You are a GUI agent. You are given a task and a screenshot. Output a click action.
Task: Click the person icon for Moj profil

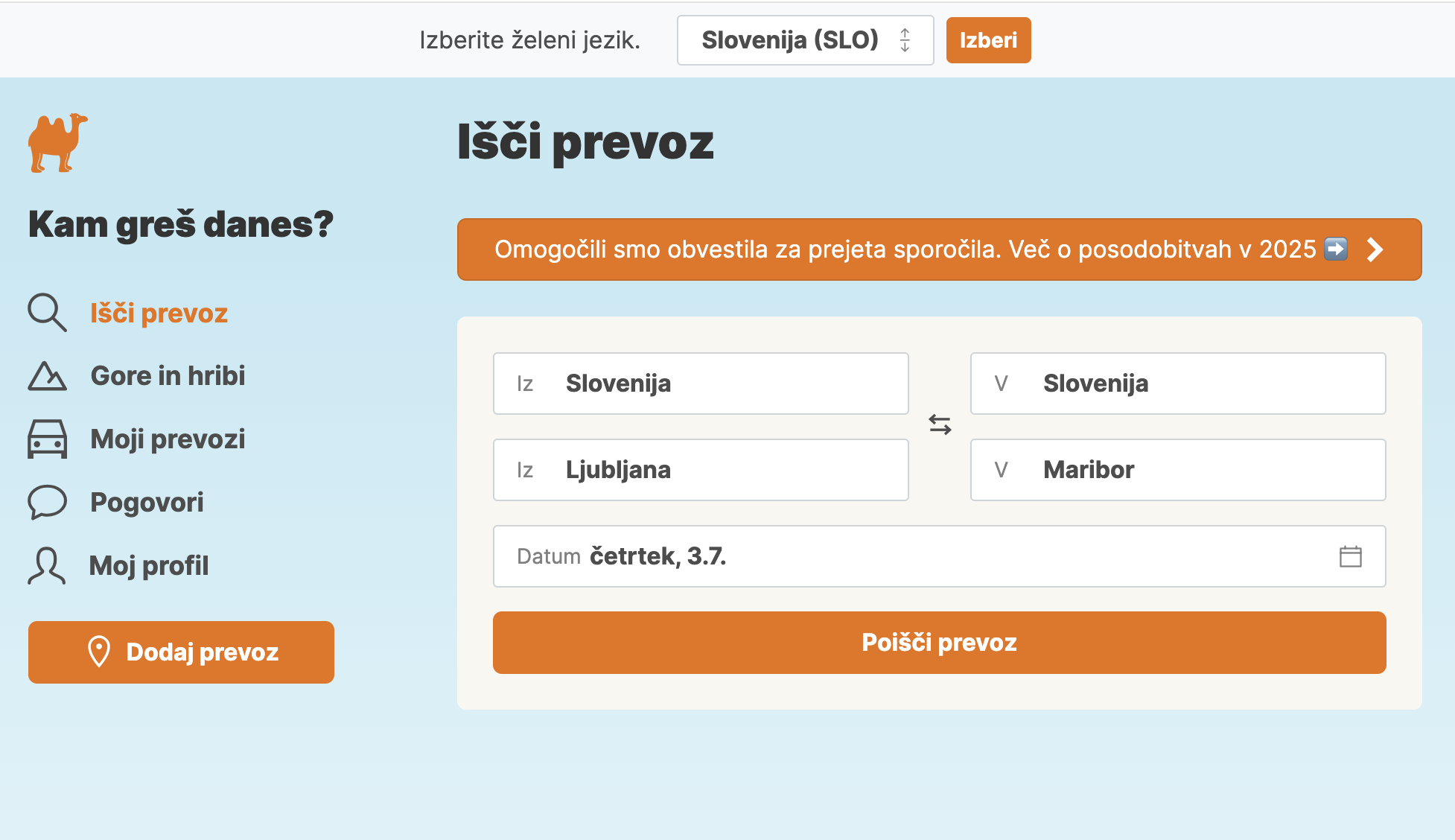coord(47,566)
